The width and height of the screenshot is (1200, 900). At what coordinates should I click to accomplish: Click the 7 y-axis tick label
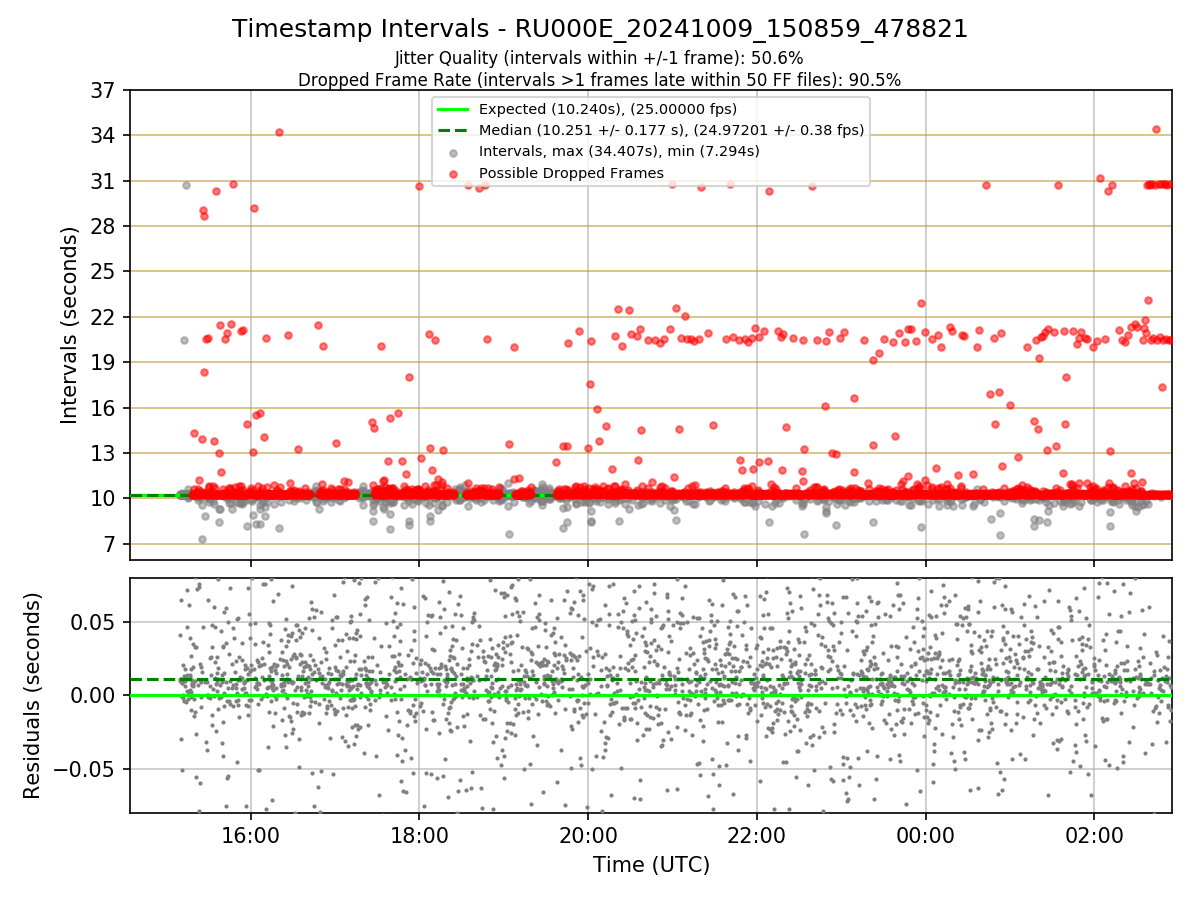(x=112, y=544)
